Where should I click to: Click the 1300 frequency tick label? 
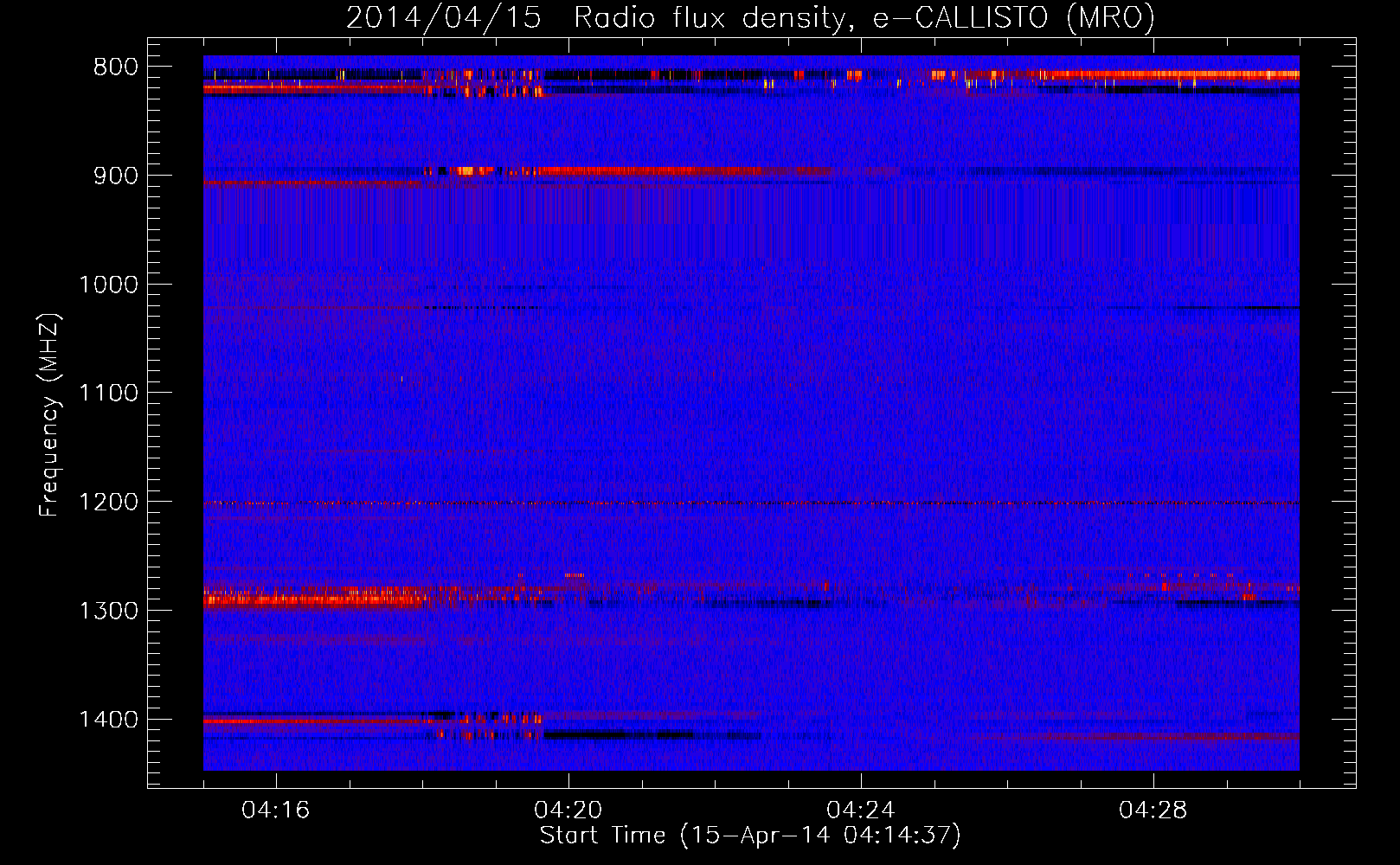(x=108, y=611)
